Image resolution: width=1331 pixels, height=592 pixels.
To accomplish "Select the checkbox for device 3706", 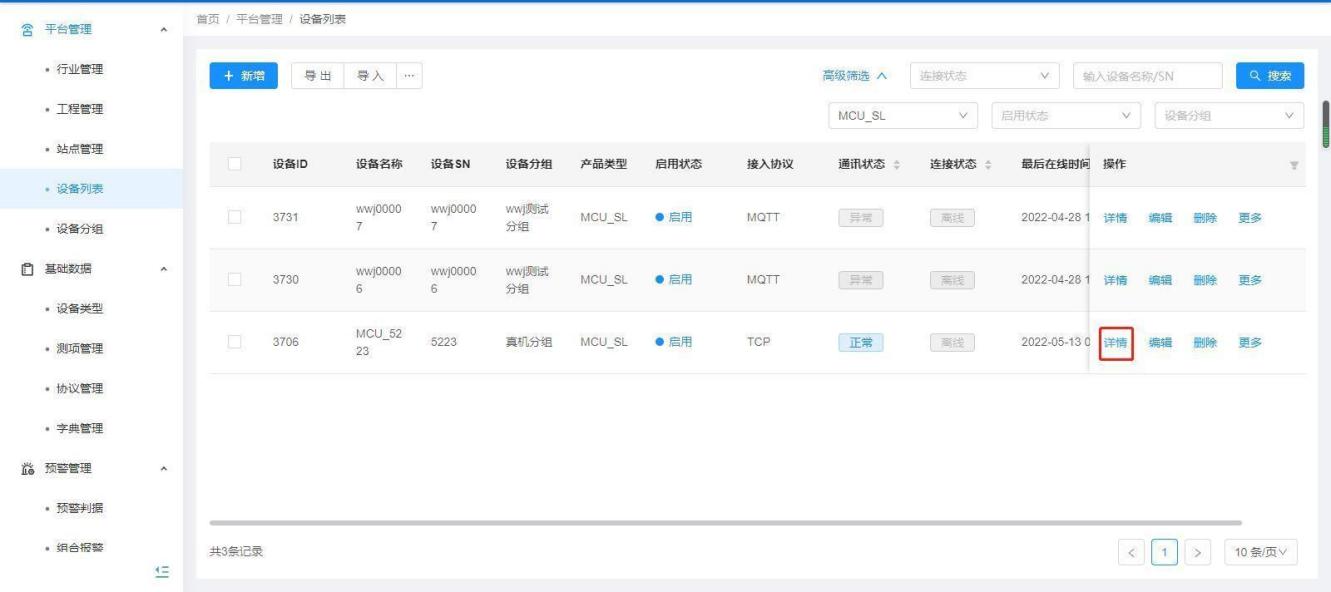I will click(235, 342).
